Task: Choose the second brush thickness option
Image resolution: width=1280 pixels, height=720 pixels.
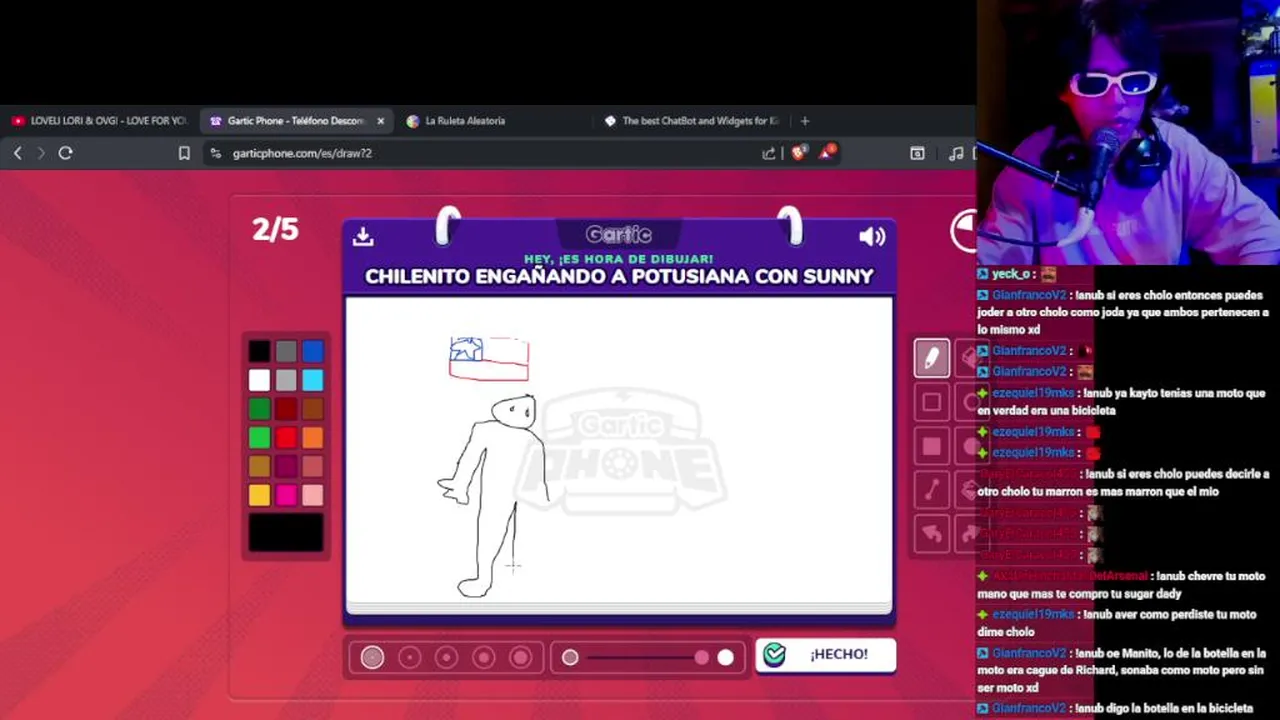Action: [409, 657]
